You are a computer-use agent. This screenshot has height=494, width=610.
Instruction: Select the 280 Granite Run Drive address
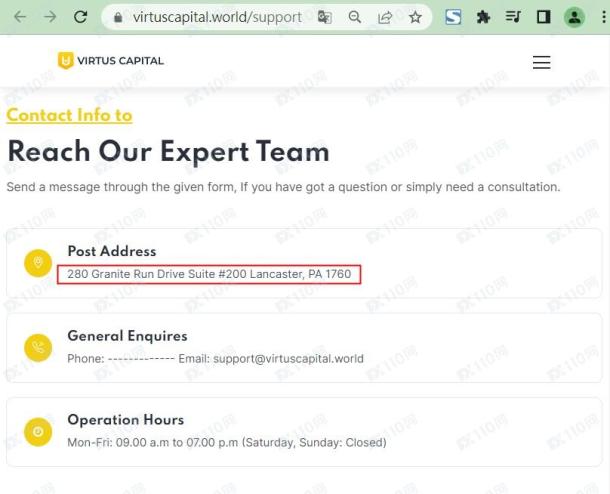pos(209,274)
